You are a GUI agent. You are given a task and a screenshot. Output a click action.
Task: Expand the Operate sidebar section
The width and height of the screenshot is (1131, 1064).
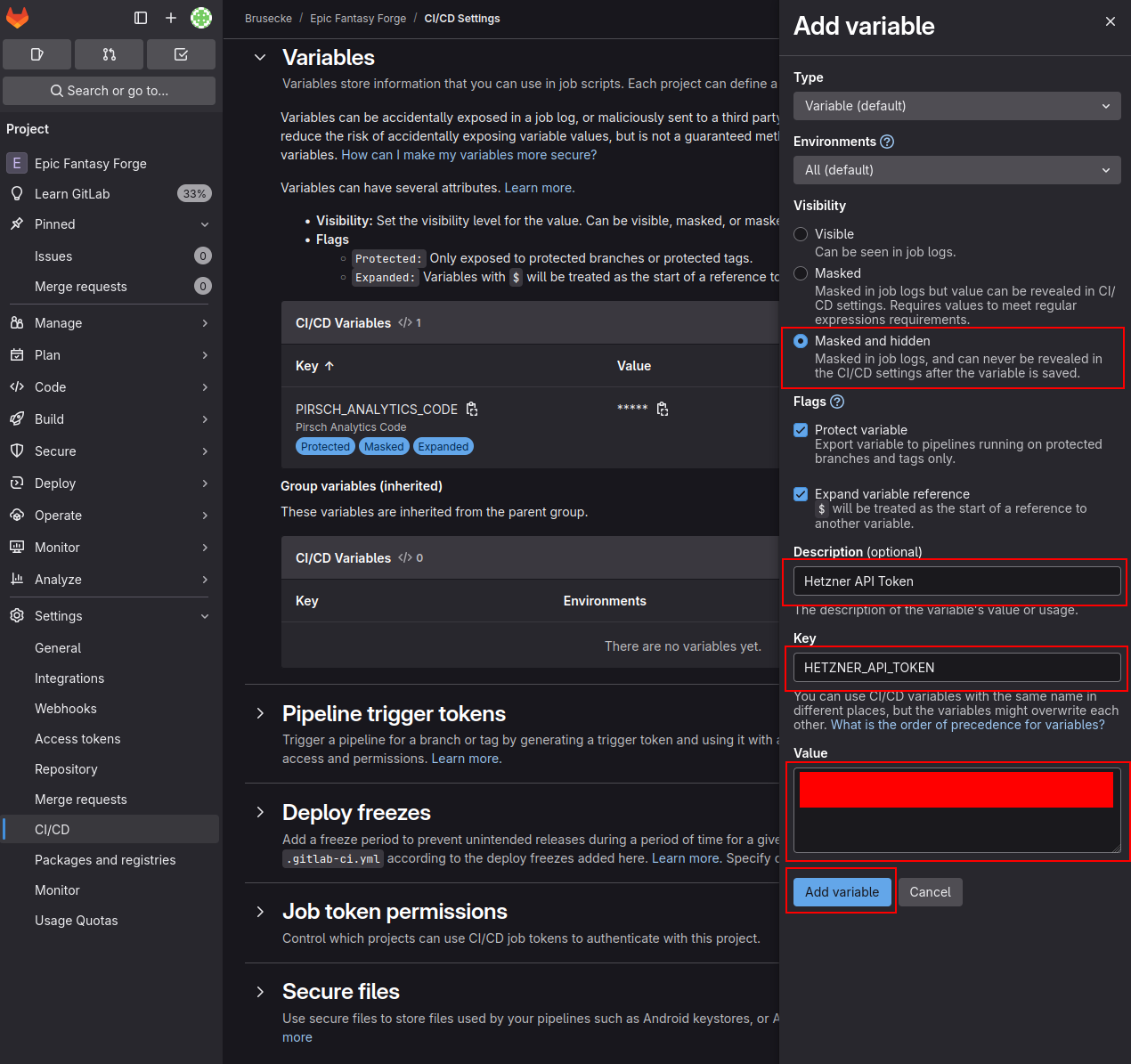pyautogui.click(x=109, y=516)
